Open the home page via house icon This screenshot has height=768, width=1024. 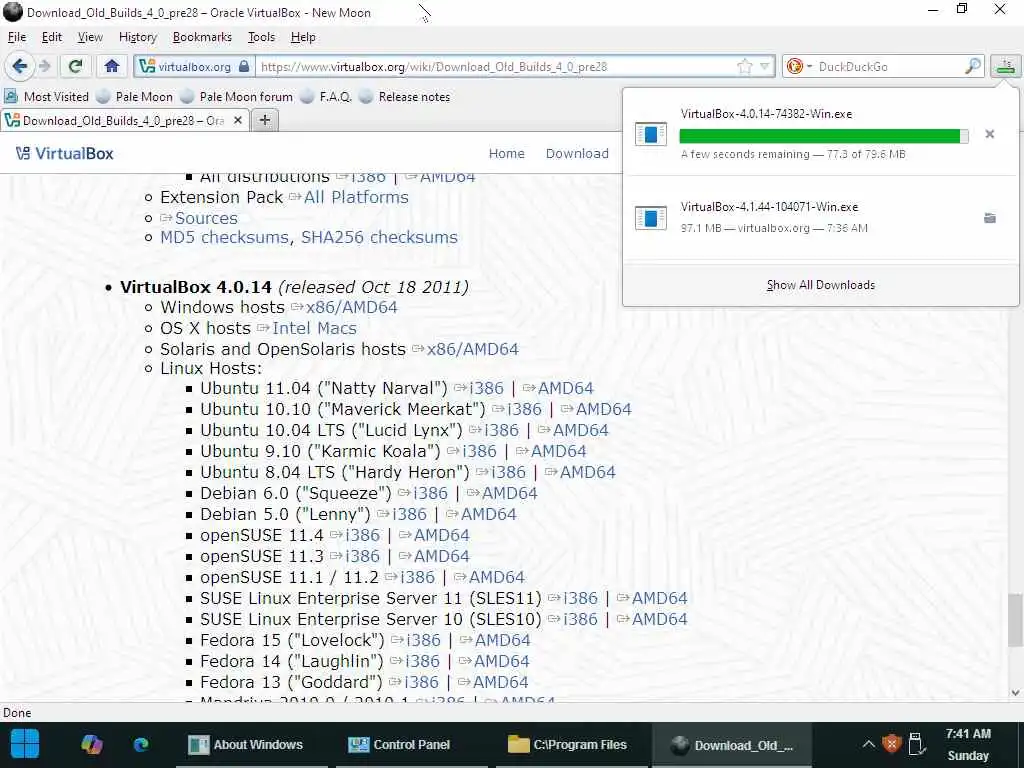[x=112, y=66]
